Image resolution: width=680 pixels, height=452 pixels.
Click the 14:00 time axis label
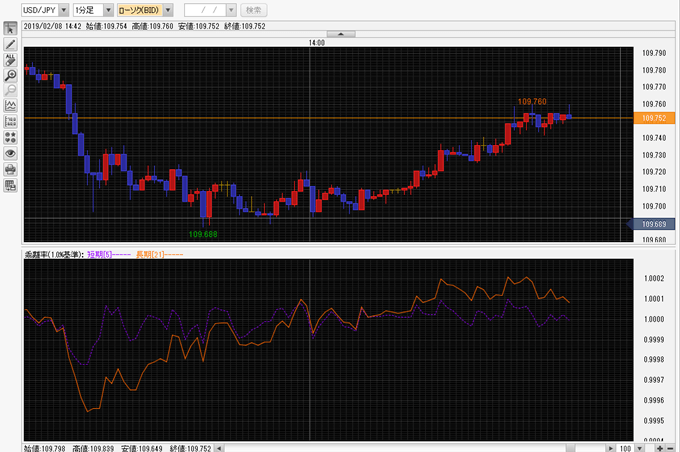317,43
